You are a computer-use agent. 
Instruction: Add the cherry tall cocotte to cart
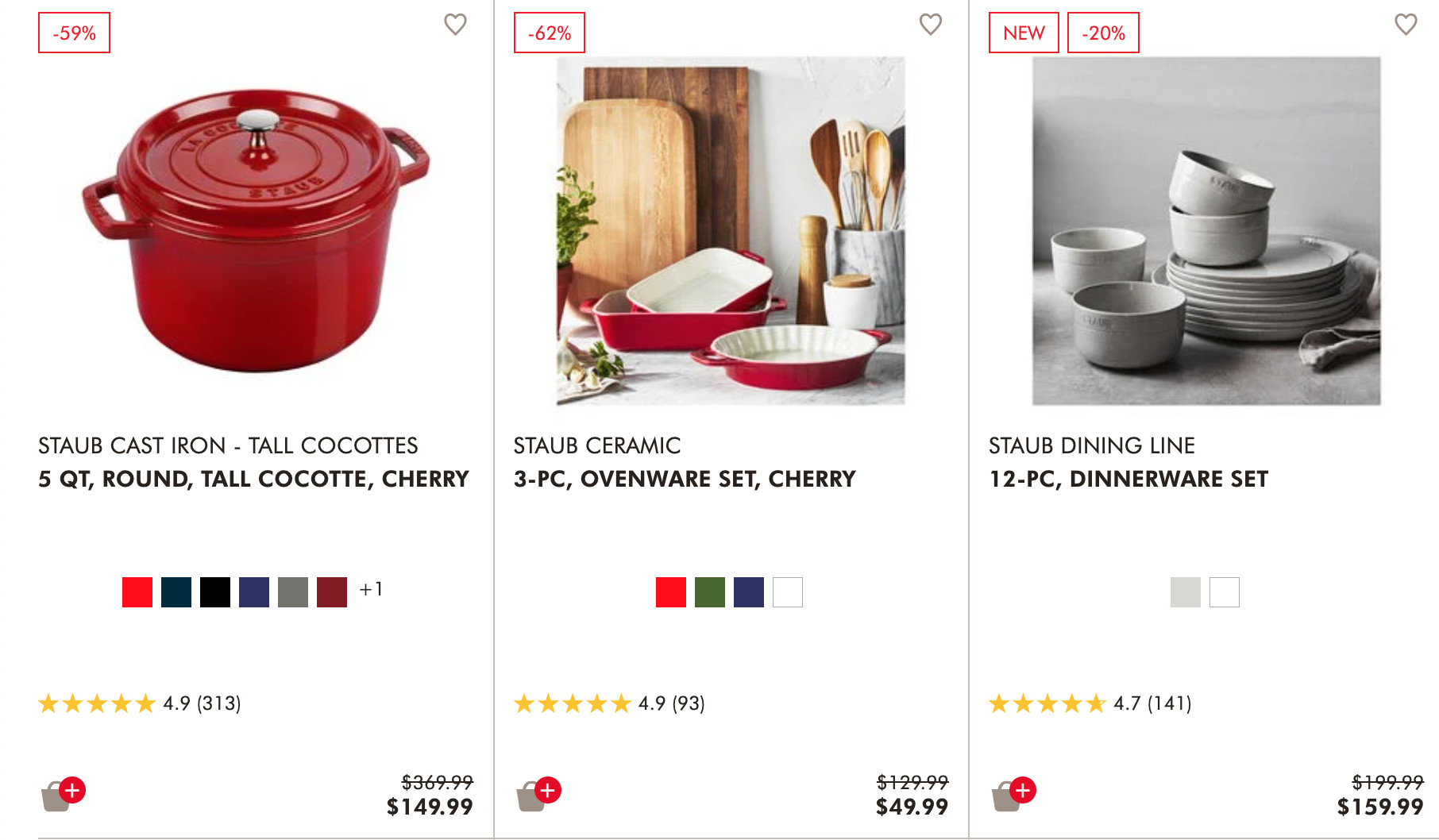pyautogui.click(x=63, y=793)
